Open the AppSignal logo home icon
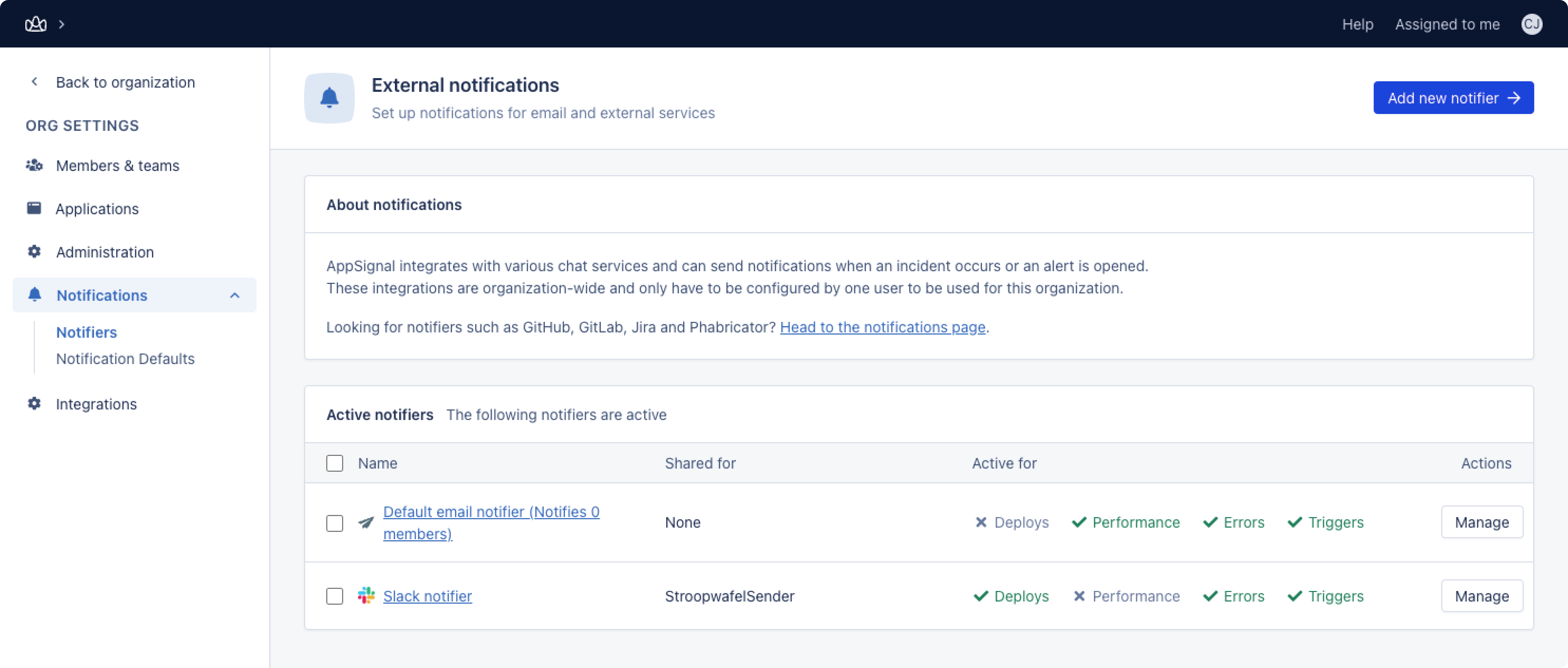The height and width of the screenshot is (668, 1568). coord(35,24)
